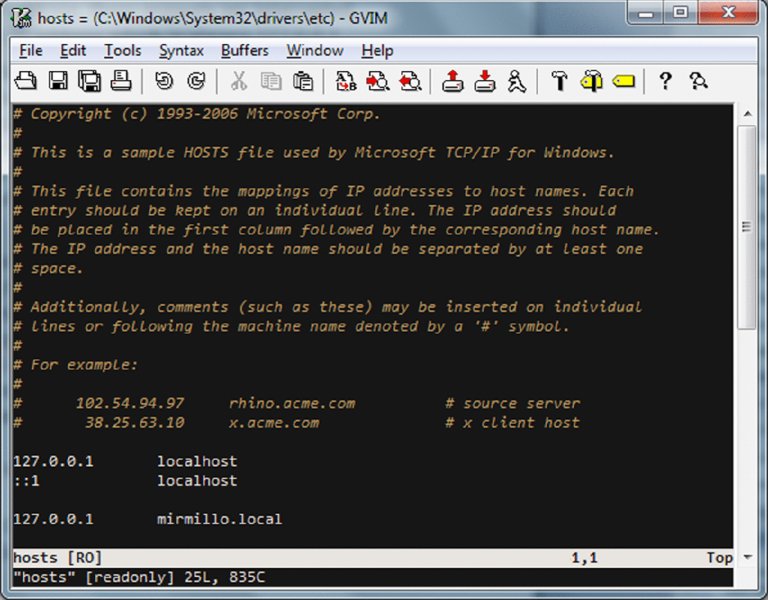Image resolution: width=768 pixels, height=600 pixels.
Task: Run a Vim script with runner icon
Action: [517, 81]
